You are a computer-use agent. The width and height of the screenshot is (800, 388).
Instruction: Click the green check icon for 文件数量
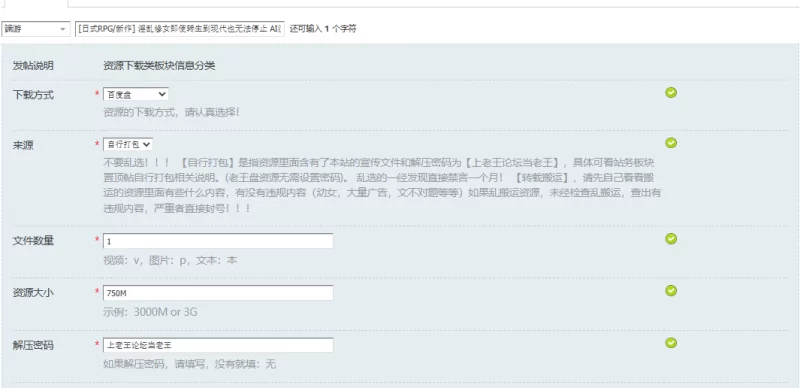[x=671, y=238]
